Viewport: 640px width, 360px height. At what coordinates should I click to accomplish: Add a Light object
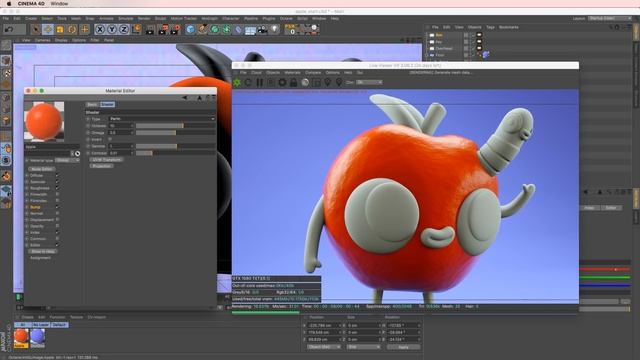(x=274, y=29)
